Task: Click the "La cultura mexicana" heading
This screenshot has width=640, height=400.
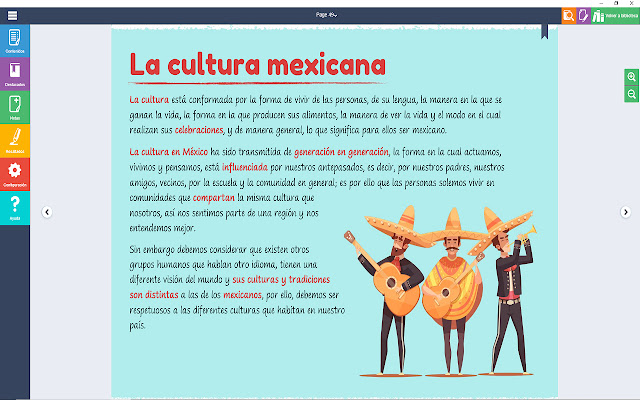Action: (258, 65)
